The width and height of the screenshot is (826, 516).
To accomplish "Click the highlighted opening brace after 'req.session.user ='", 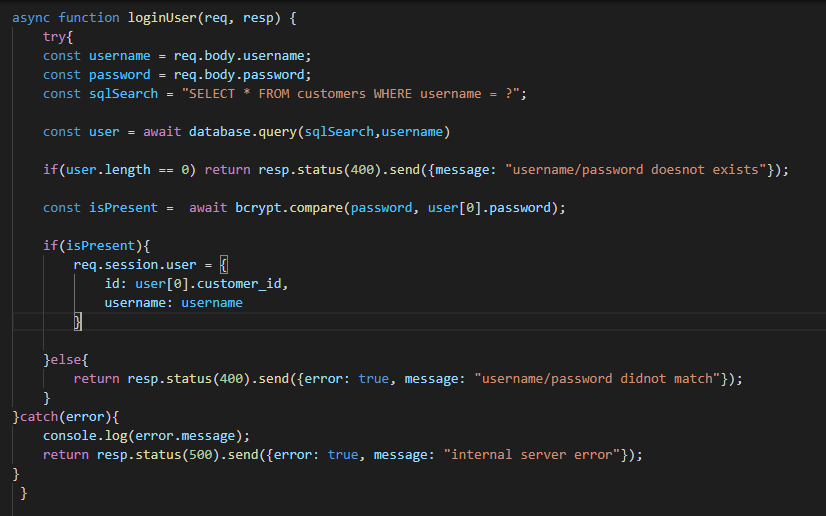I will coord(224,265).
